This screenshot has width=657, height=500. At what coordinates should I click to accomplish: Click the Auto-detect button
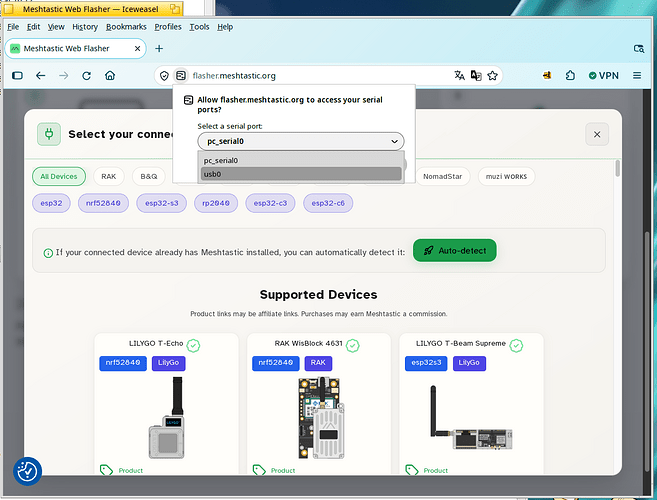(455, 251)
